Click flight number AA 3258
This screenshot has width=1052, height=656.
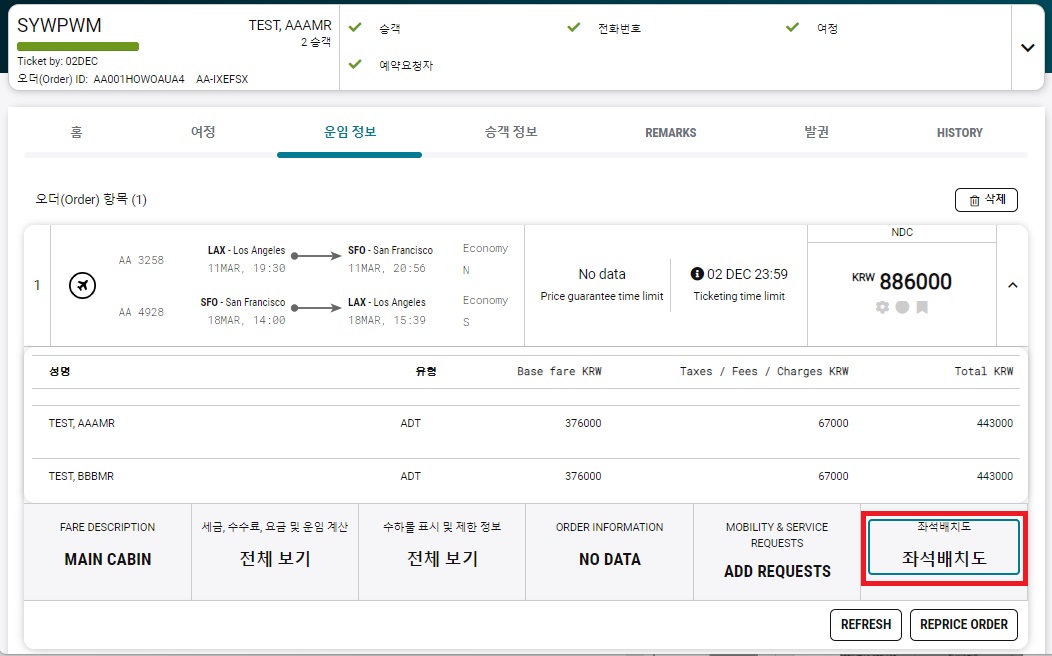coord(141,260)
